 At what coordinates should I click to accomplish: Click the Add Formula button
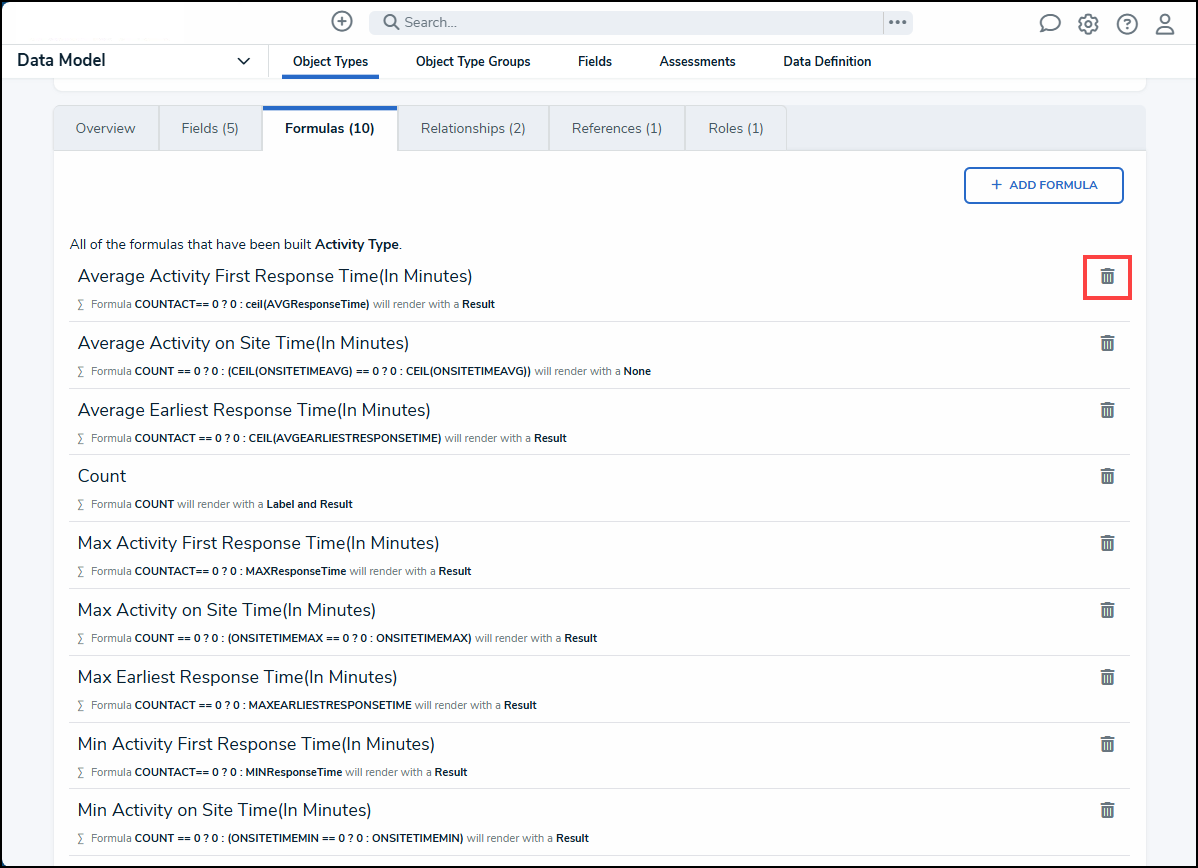[x=1043, y=185]
